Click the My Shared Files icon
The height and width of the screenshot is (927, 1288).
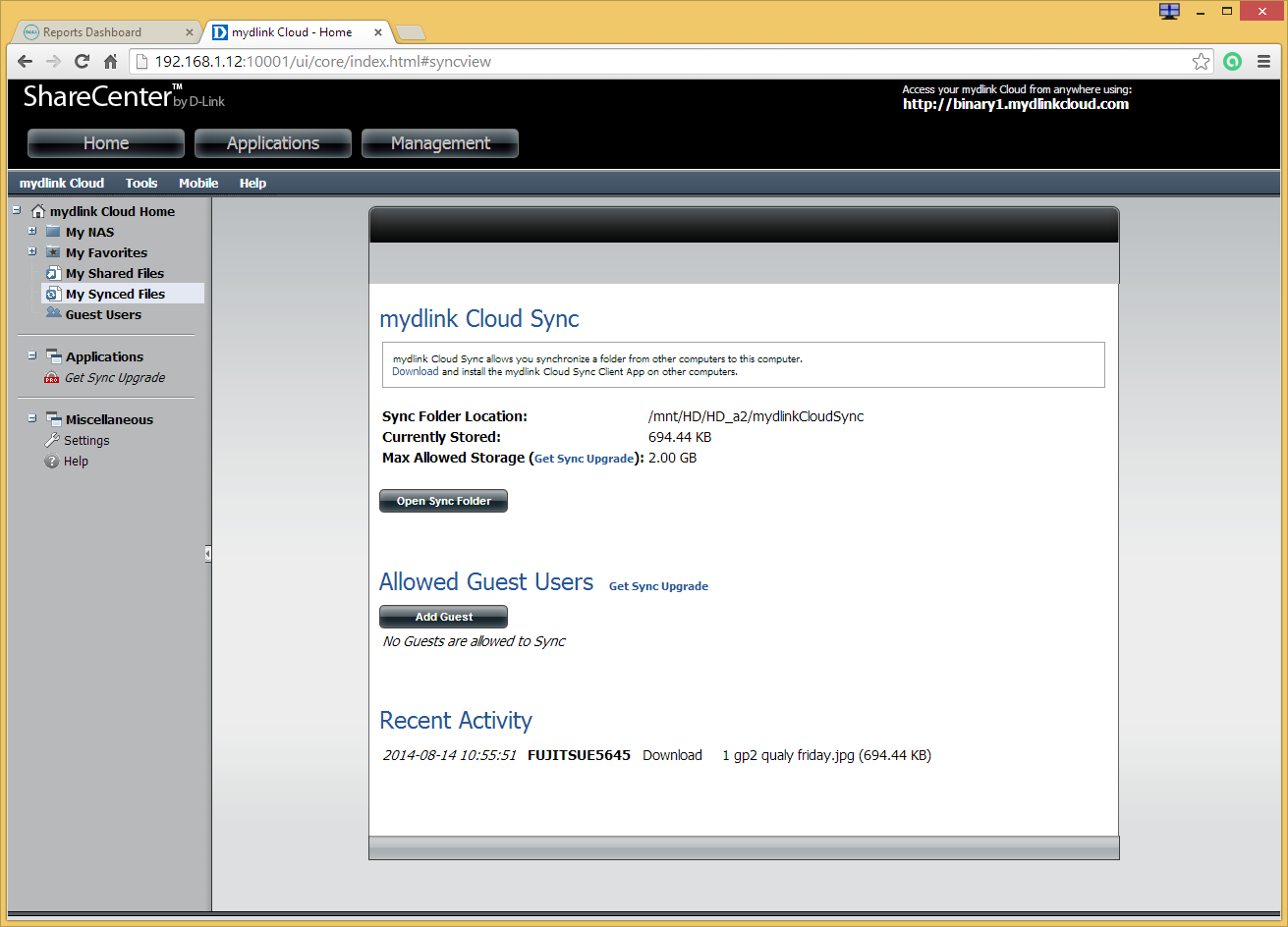(x=53, y=273)
